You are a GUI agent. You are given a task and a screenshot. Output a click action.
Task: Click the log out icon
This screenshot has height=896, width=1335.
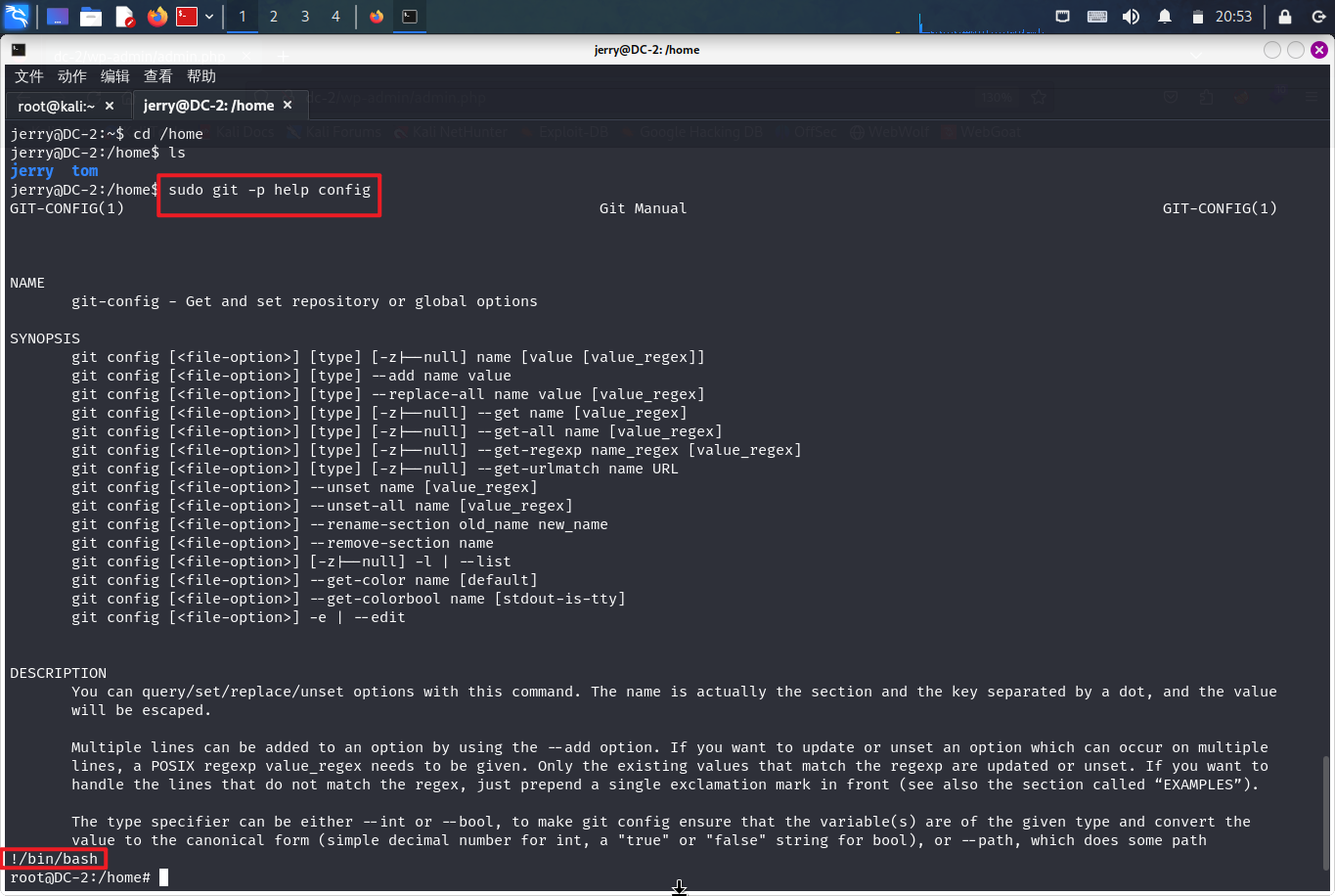(1318, 17)
